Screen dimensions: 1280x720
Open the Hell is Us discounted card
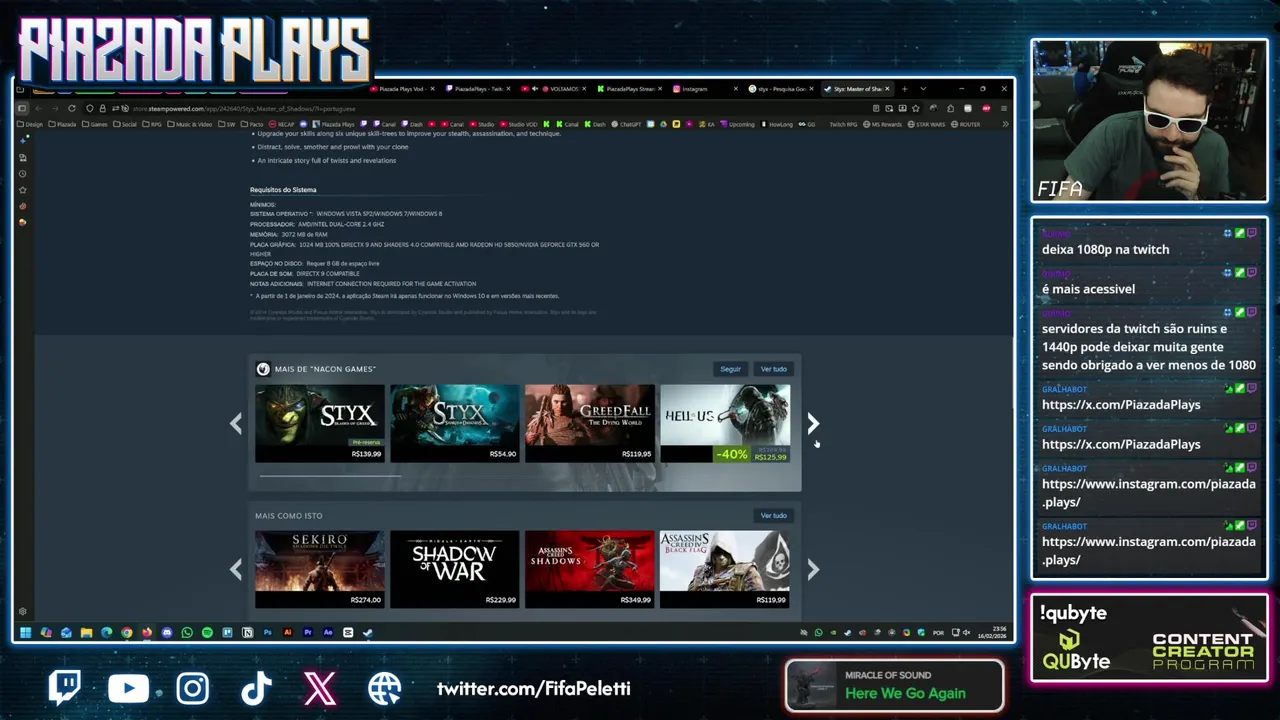[725, 423]
